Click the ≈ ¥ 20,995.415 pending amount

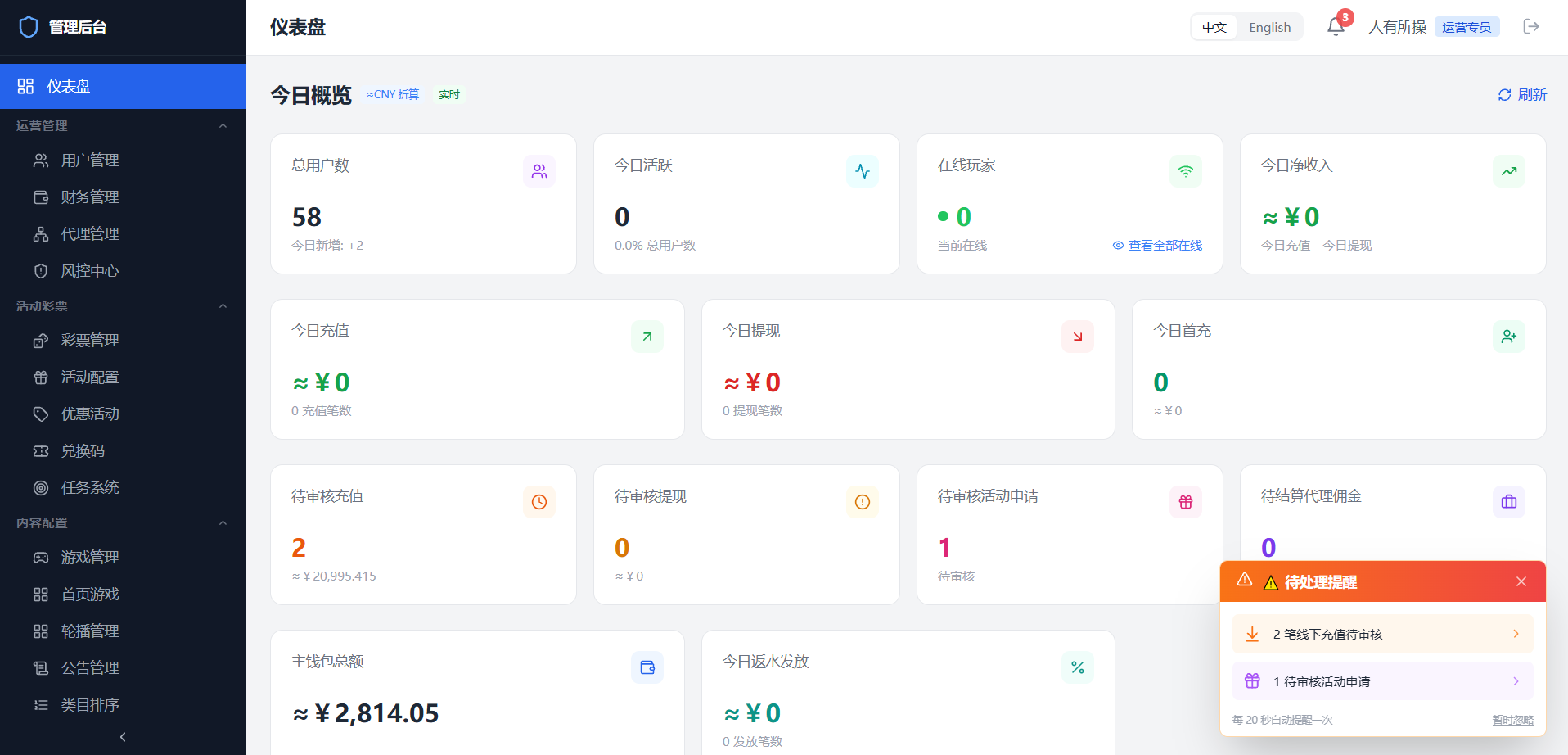point(334,576)
